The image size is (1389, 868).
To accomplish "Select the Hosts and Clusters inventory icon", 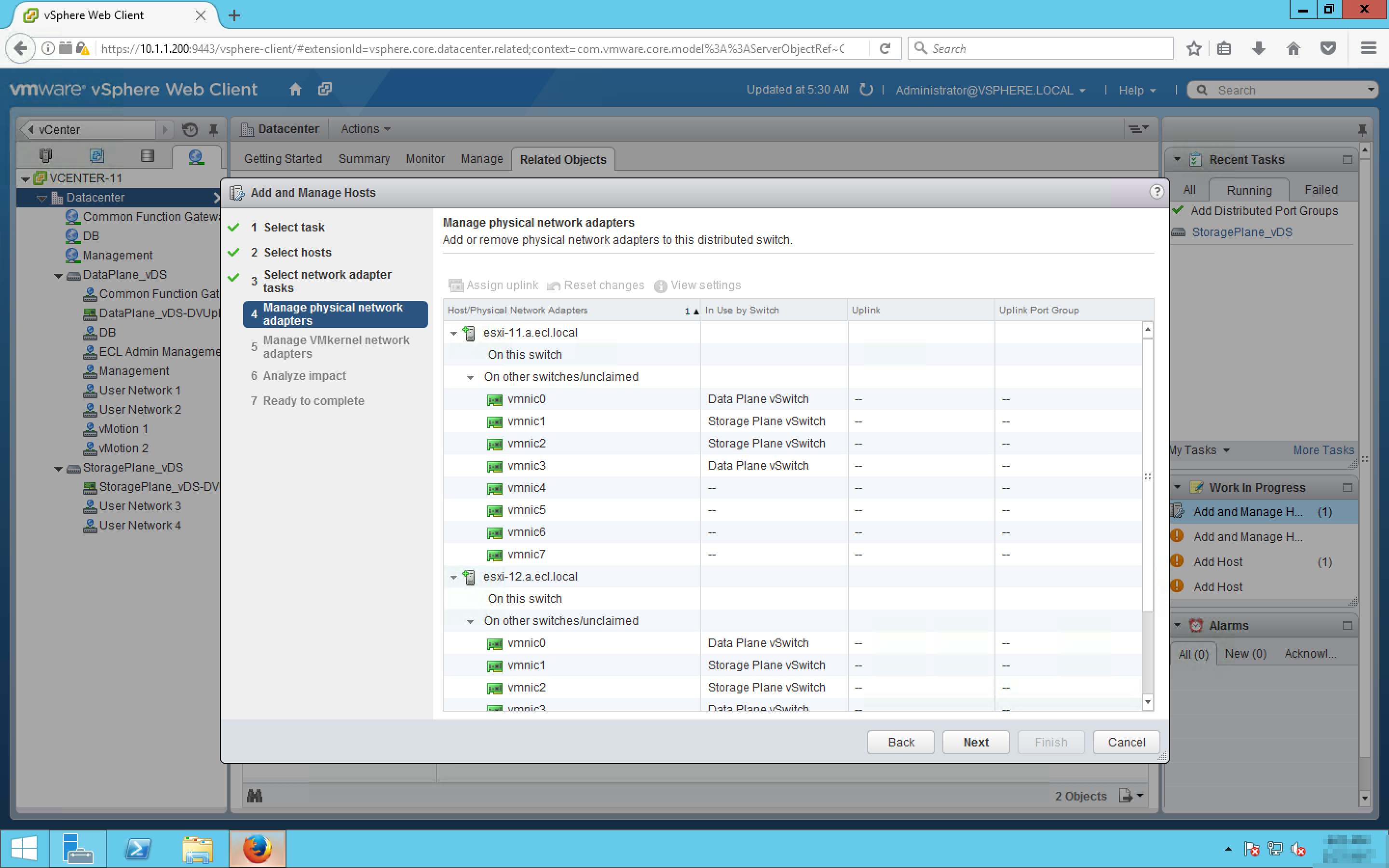I will pos(46,156).
